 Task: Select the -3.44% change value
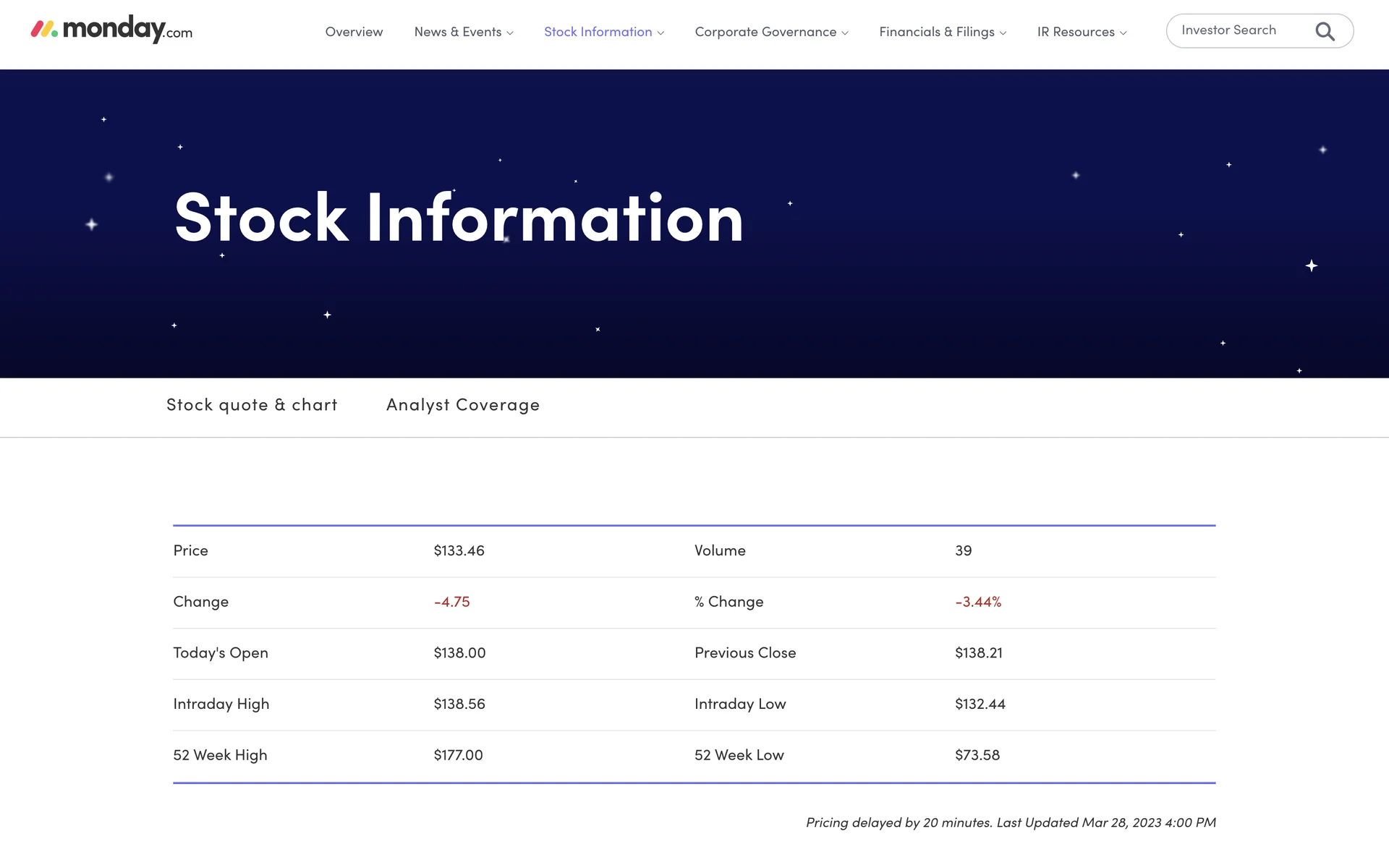pos(977,602)
